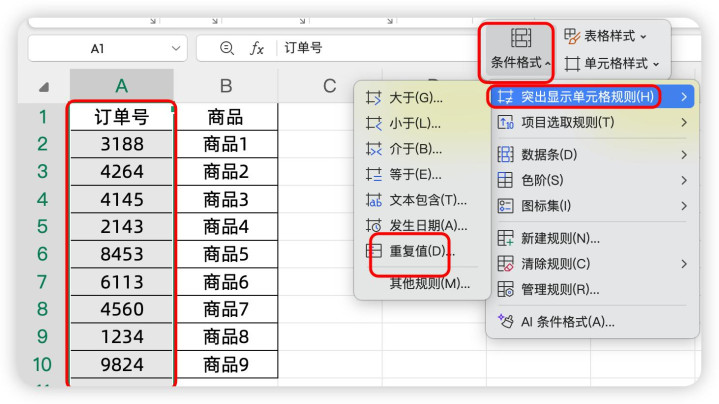
Task: Select row header 10
Action: (x=42, y=365)
